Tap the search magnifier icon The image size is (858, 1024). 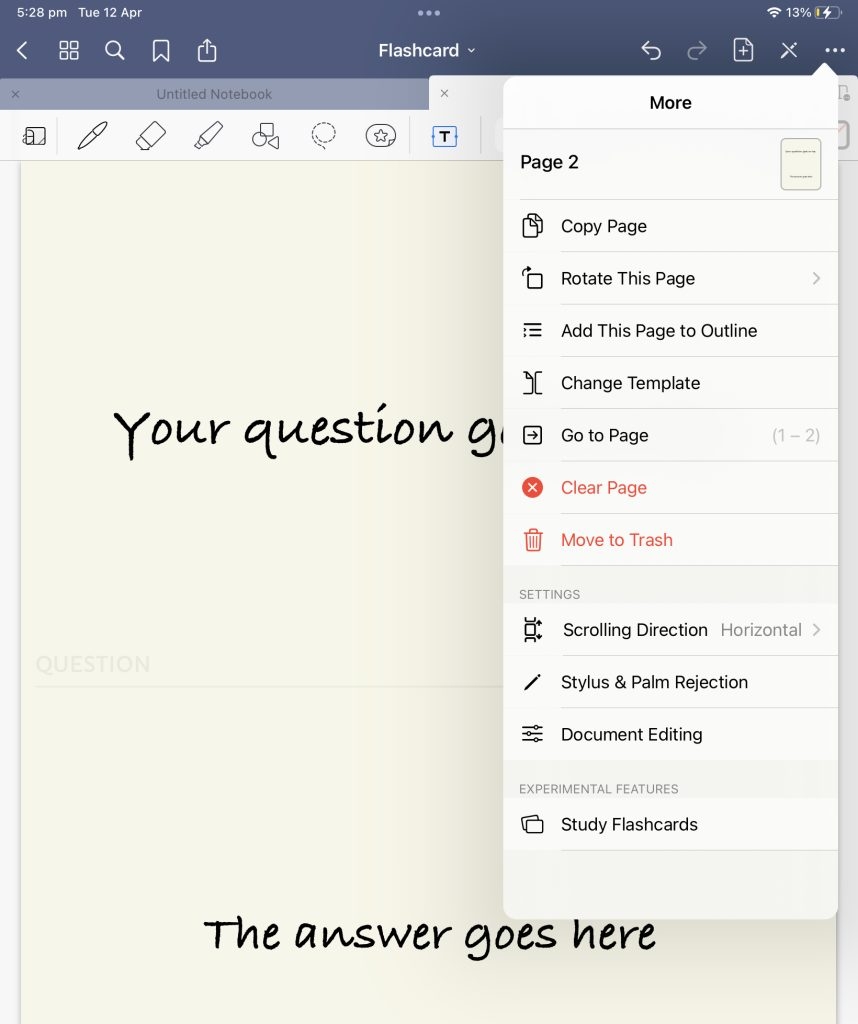(115, 50)
